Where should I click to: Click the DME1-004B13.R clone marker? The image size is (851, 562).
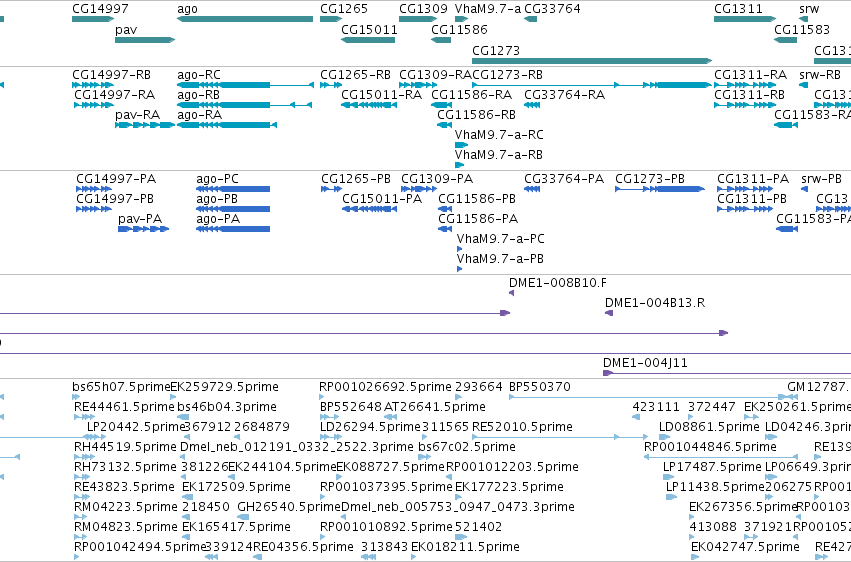pyautogui.click(x=609, y=313)
